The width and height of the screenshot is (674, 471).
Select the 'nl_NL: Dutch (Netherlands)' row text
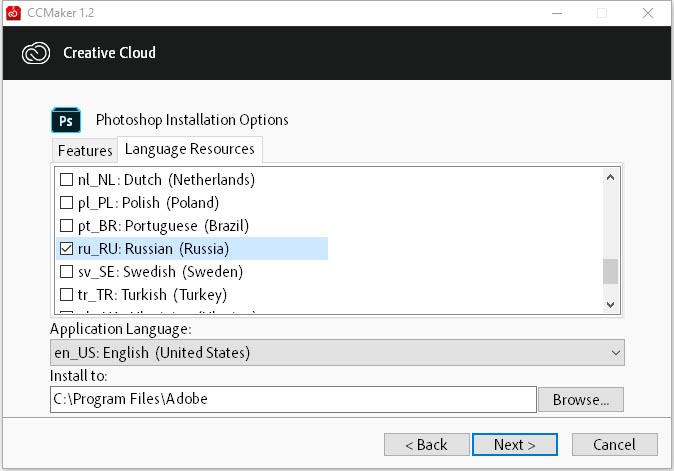166,180
